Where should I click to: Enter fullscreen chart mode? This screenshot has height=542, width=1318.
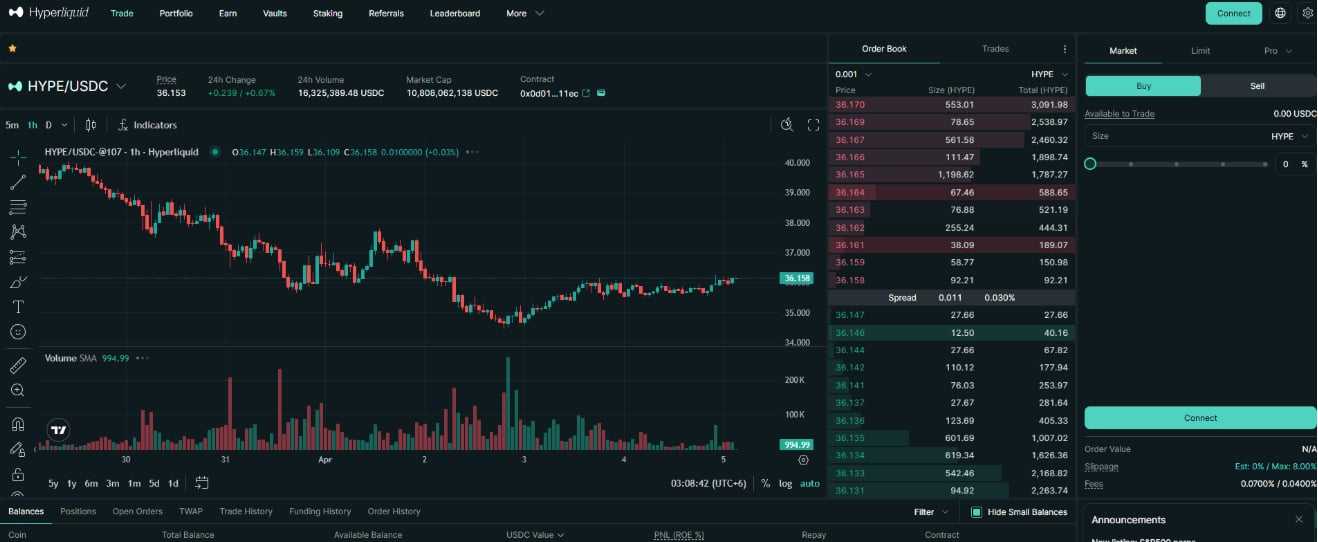point(813,125)
